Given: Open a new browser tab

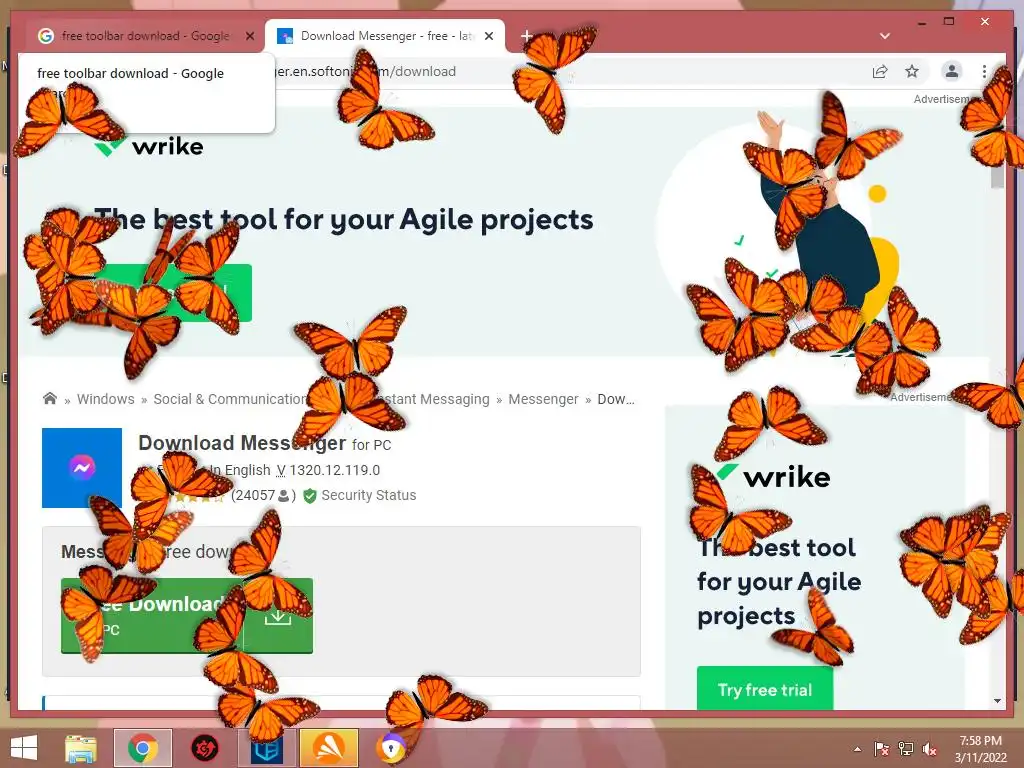Looking at the screenshot, I should point(527,36).
